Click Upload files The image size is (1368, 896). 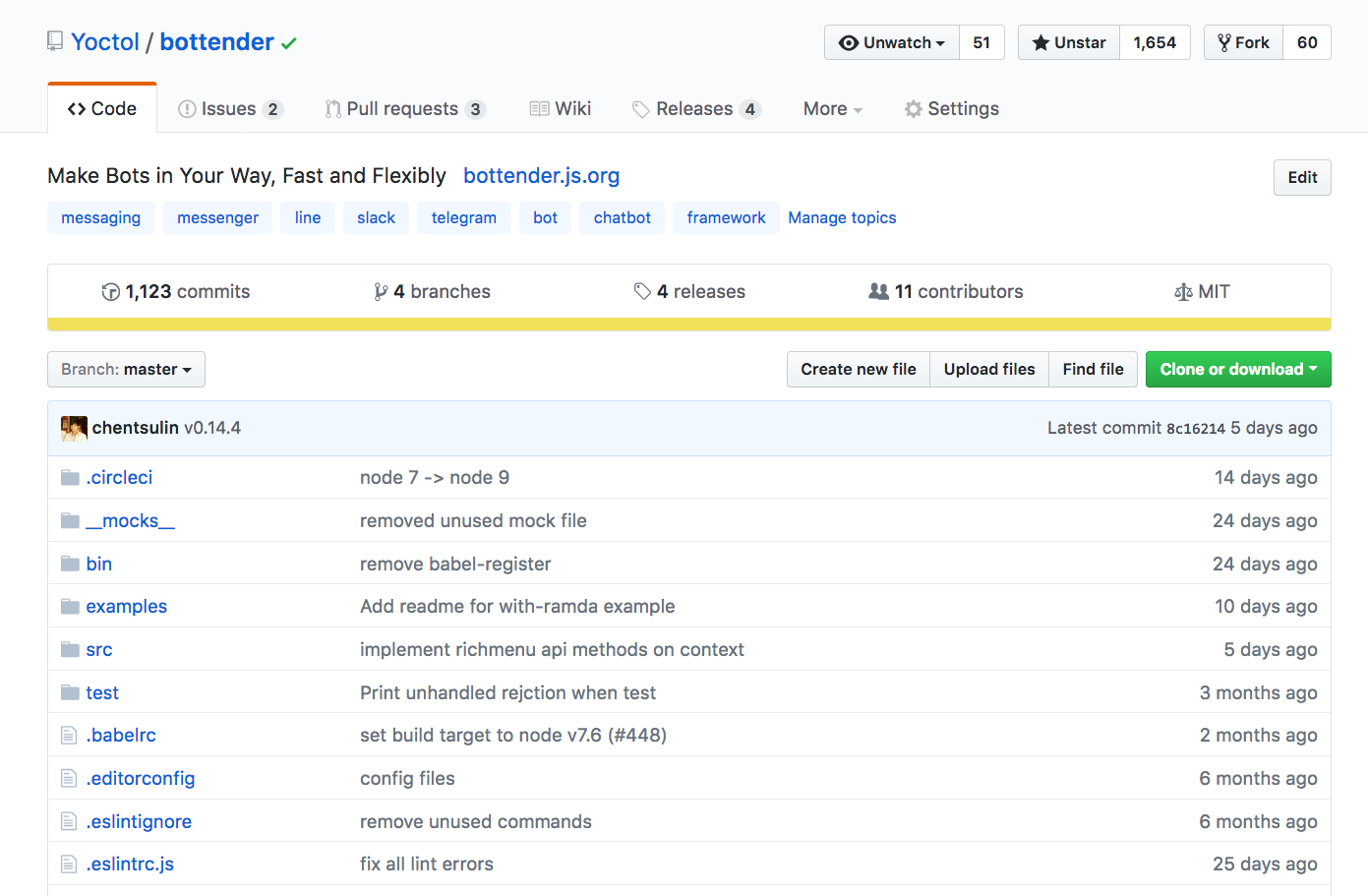pyautogui.click(x=989, y=369)
